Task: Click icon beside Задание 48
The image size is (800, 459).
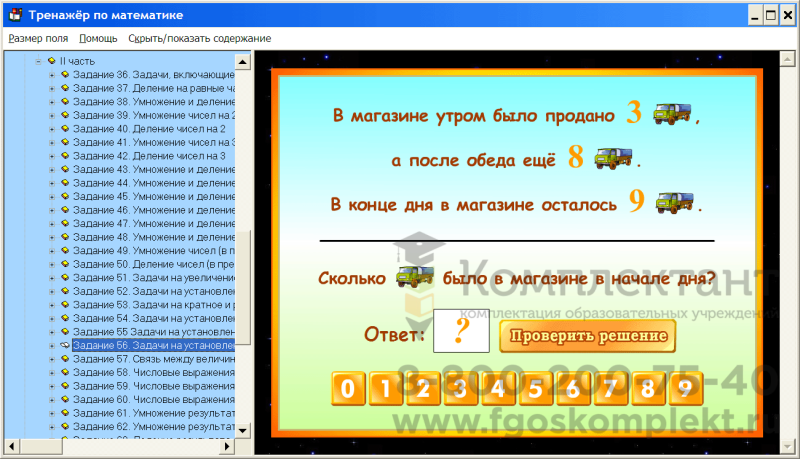Action: click(65, 237)
